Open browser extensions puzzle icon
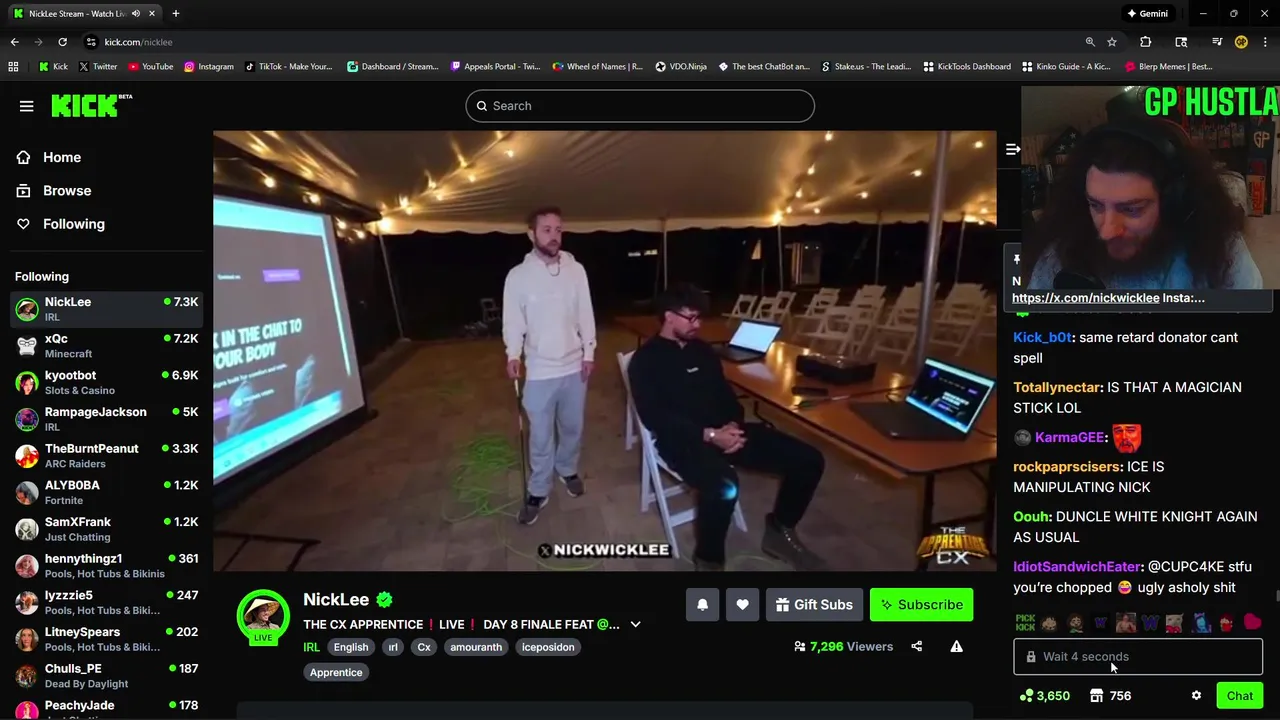 pos(1146,42)
